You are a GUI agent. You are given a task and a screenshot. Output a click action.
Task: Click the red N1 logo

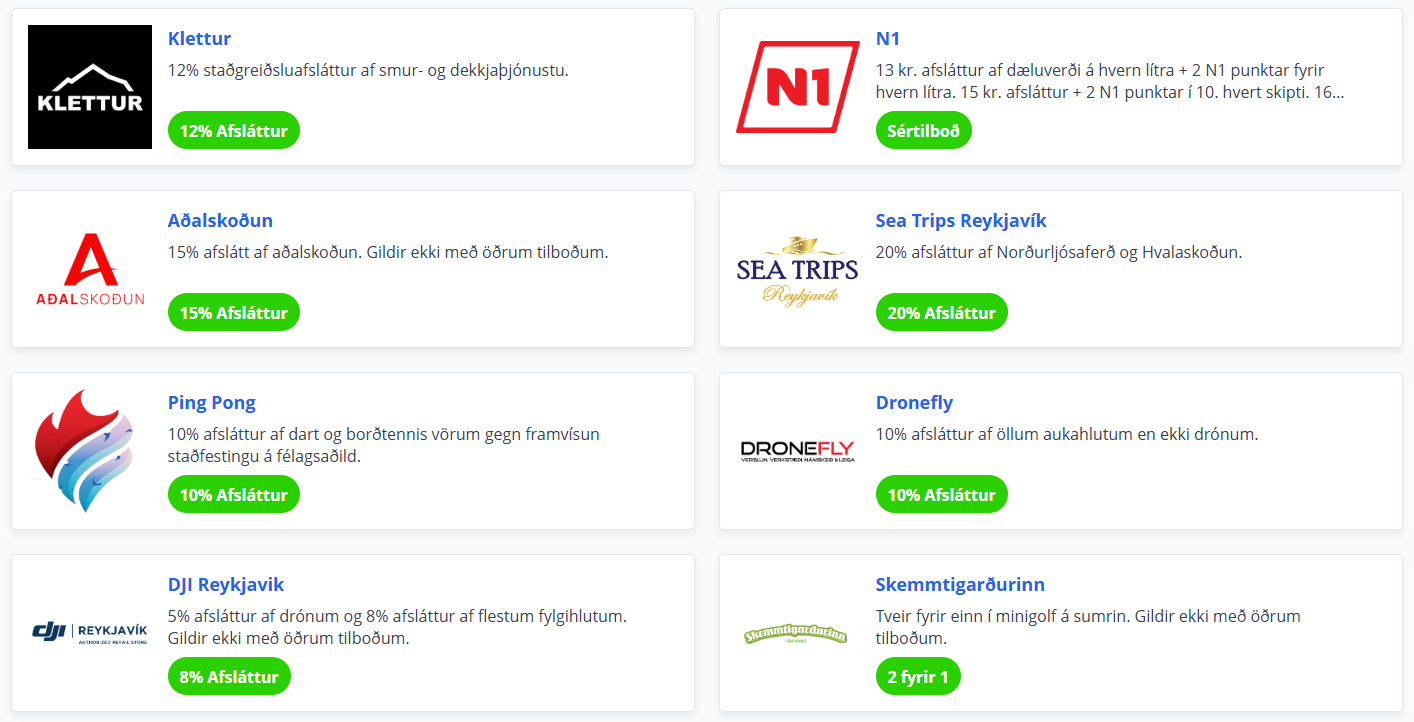797,87
